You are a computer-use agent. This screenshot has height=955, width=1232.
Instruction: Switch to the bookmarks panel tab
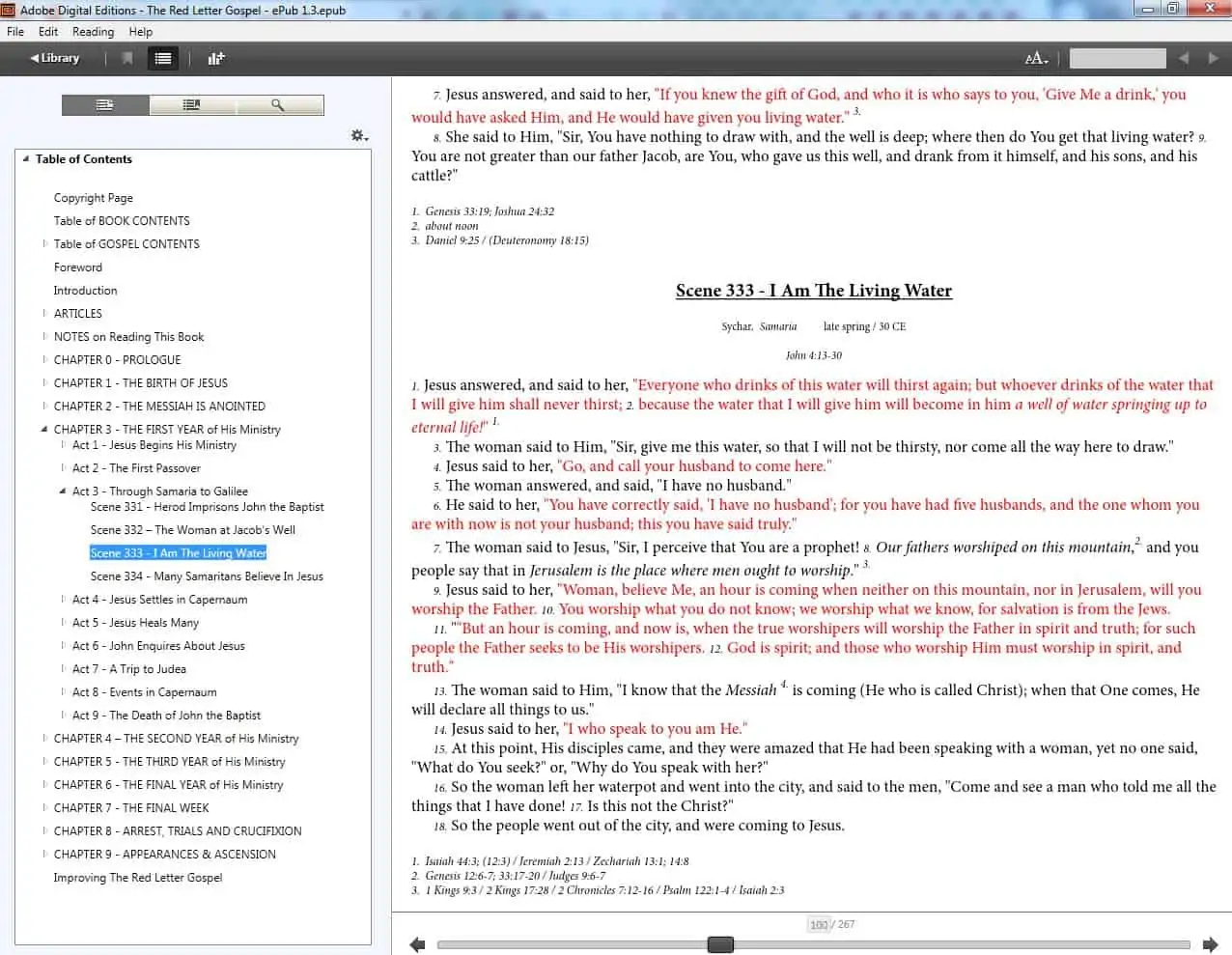click(x=192, y=104)
